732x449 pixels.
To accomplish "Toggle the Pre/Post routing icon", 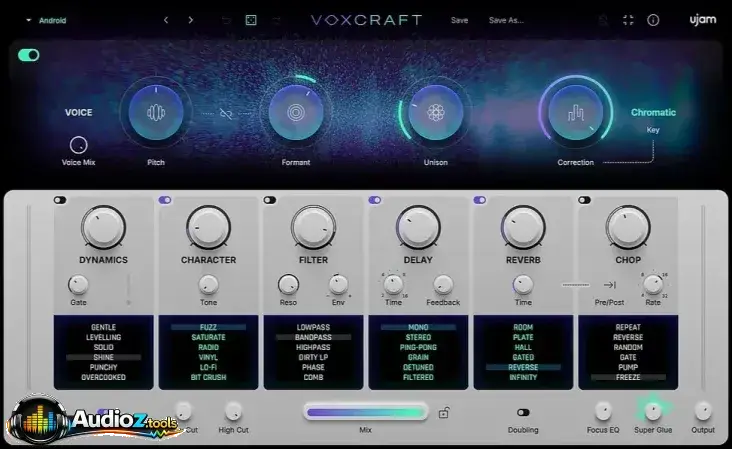I will (610, 285).
